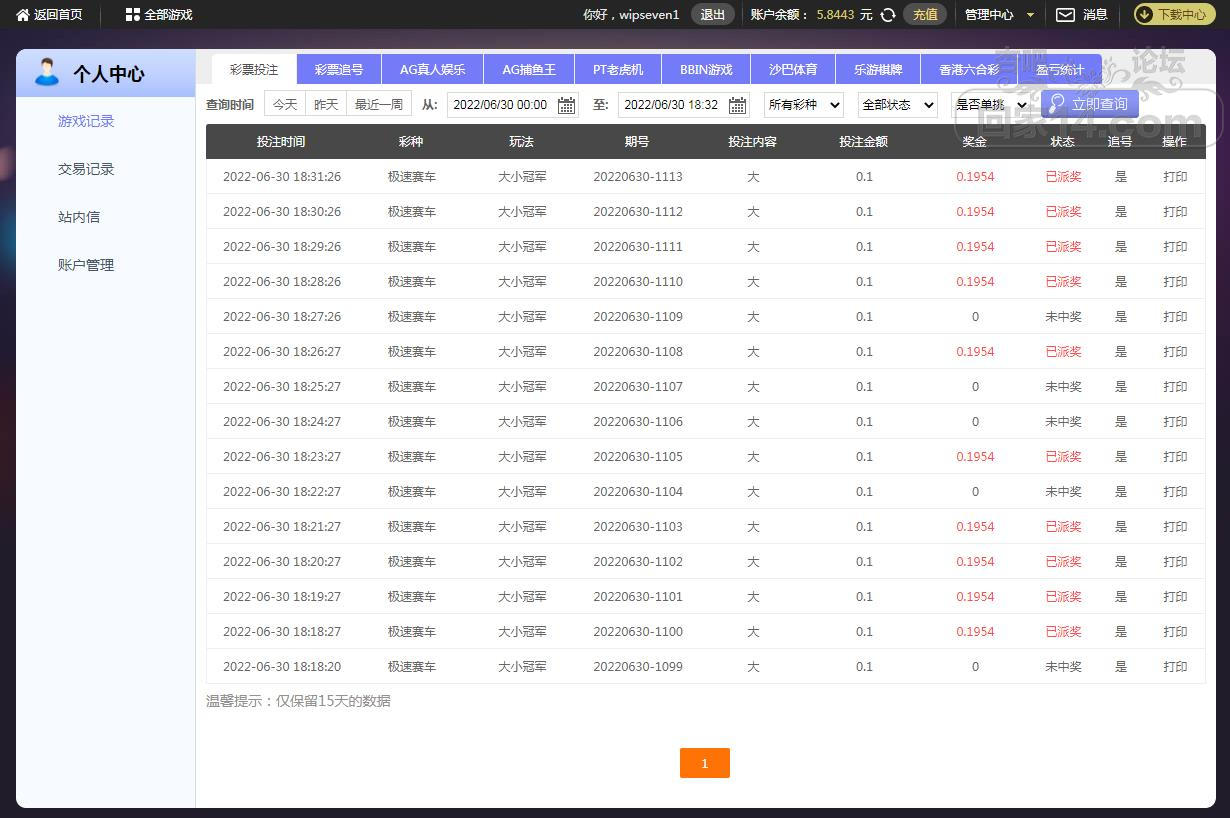1230x818 pixels.
Task: Click the envelope 消息 icon
Action: [x=1065, y=15]
